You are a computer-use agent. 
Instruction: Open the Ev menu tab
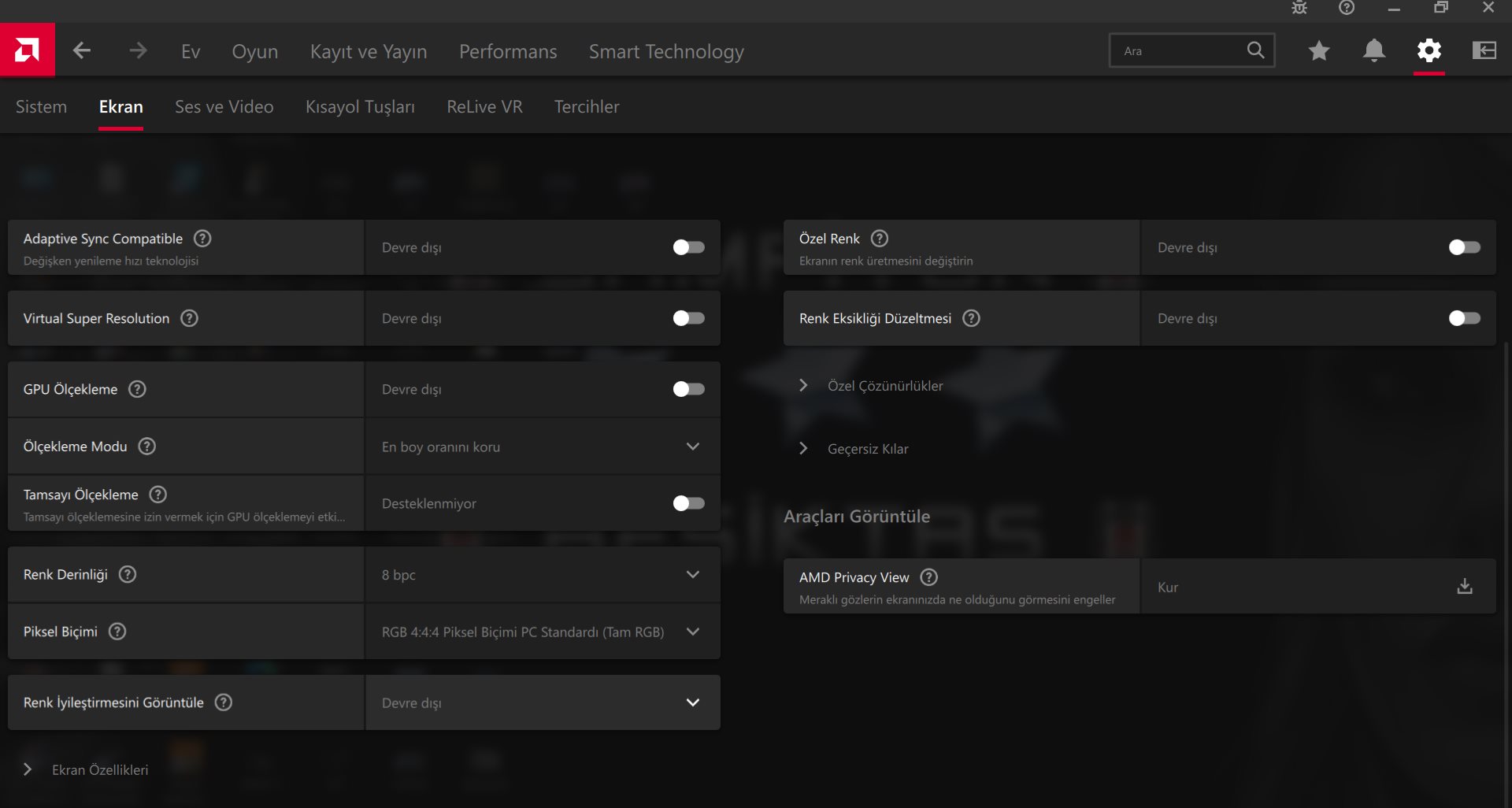tap(191, 51)
